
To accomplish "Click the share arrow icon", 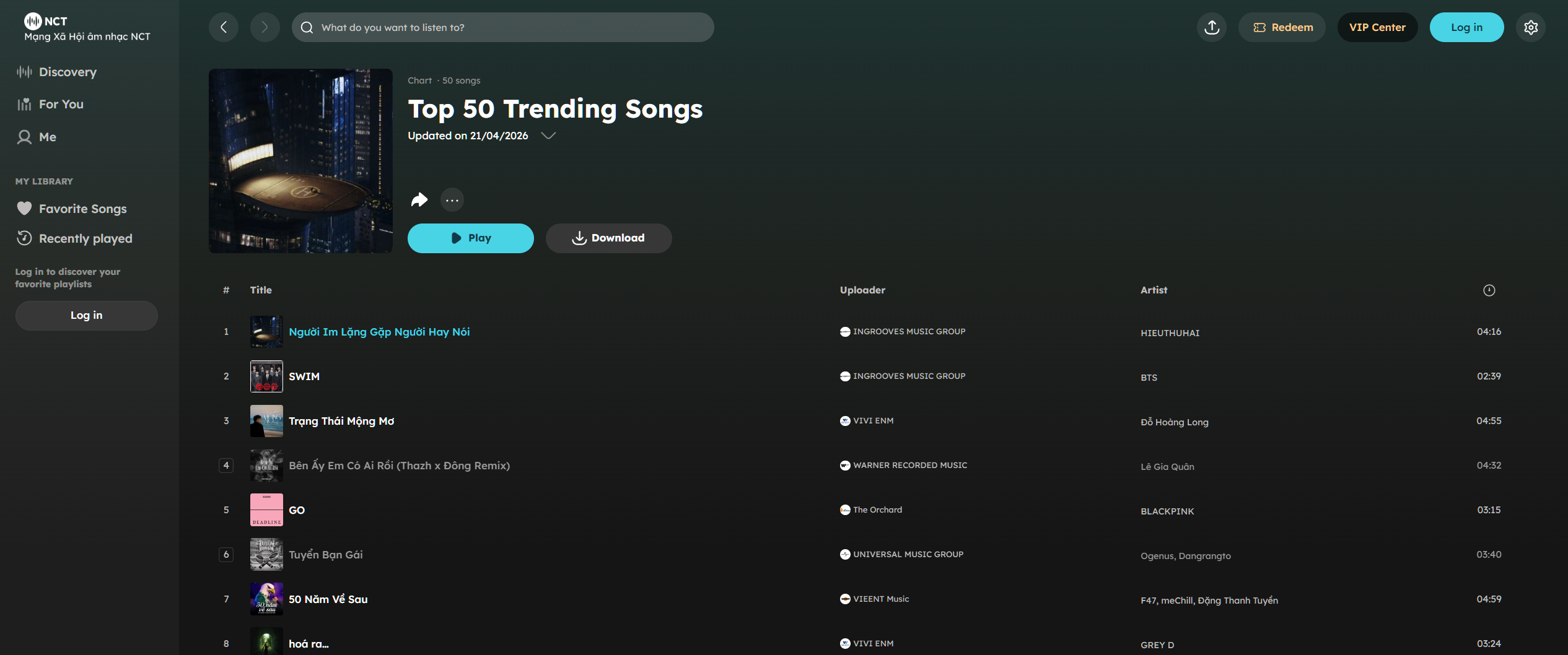I will click(x=419, y=199).
